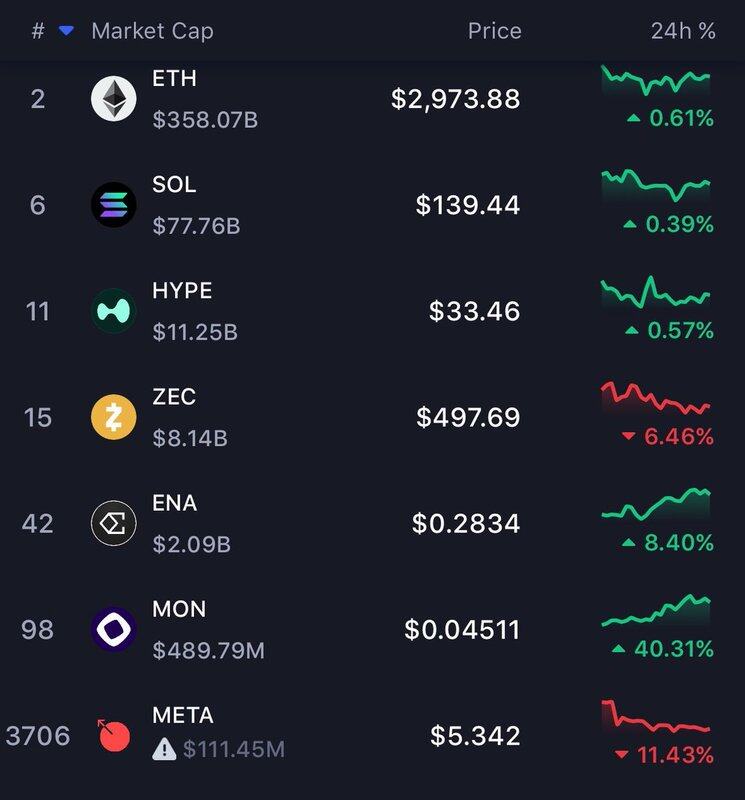Tap the Zcash ZEC logo

tap(114, 417)
